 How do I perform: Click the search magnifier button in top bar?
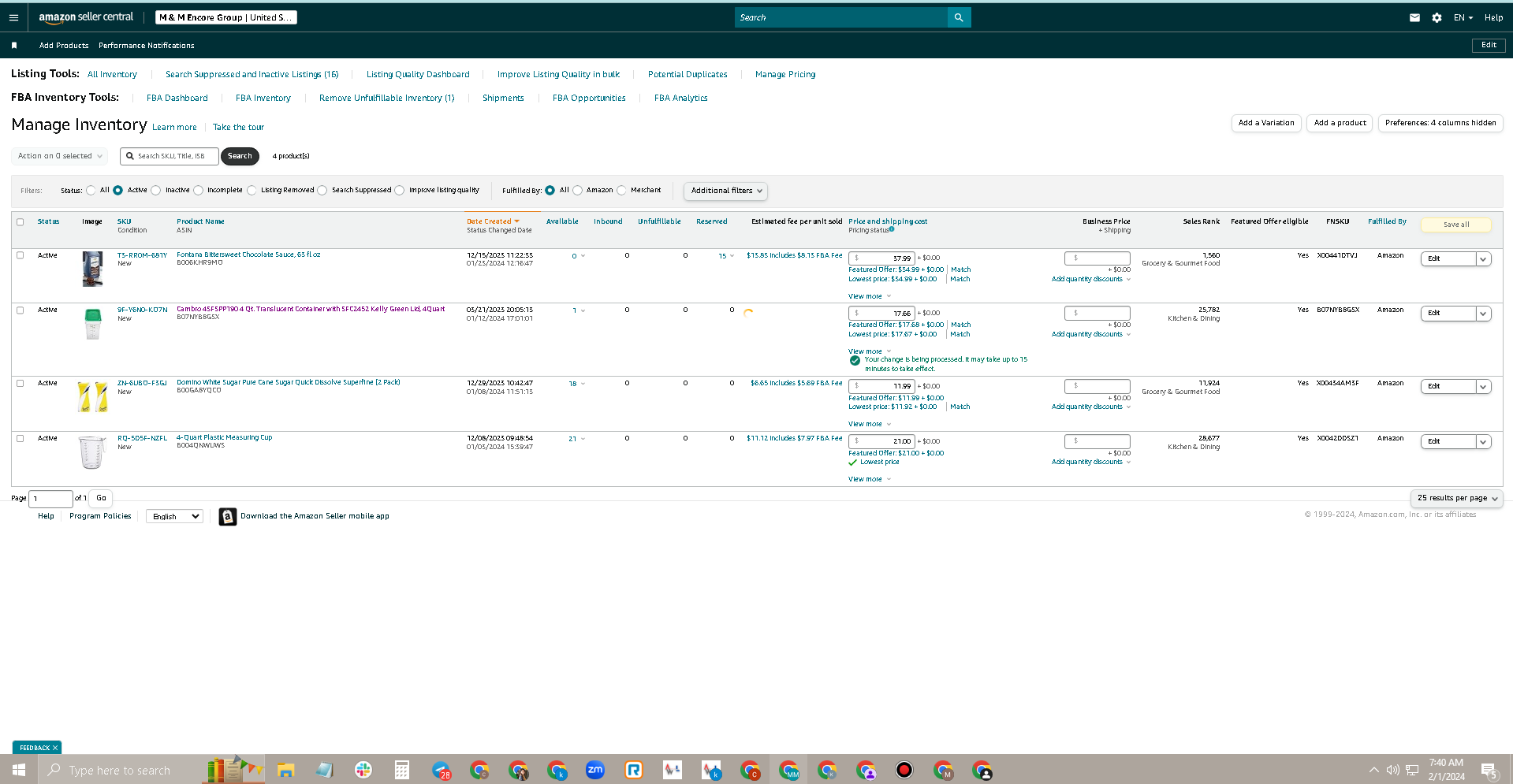pyautogui.click(x=959, y=17)
